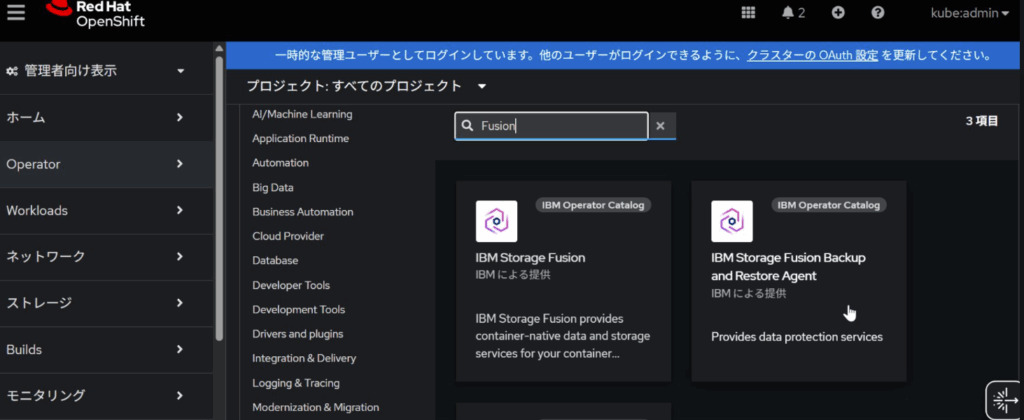Expand the Builds navigation section
Viewport: 1024px width, 420px height.
[x=106, y=349]
